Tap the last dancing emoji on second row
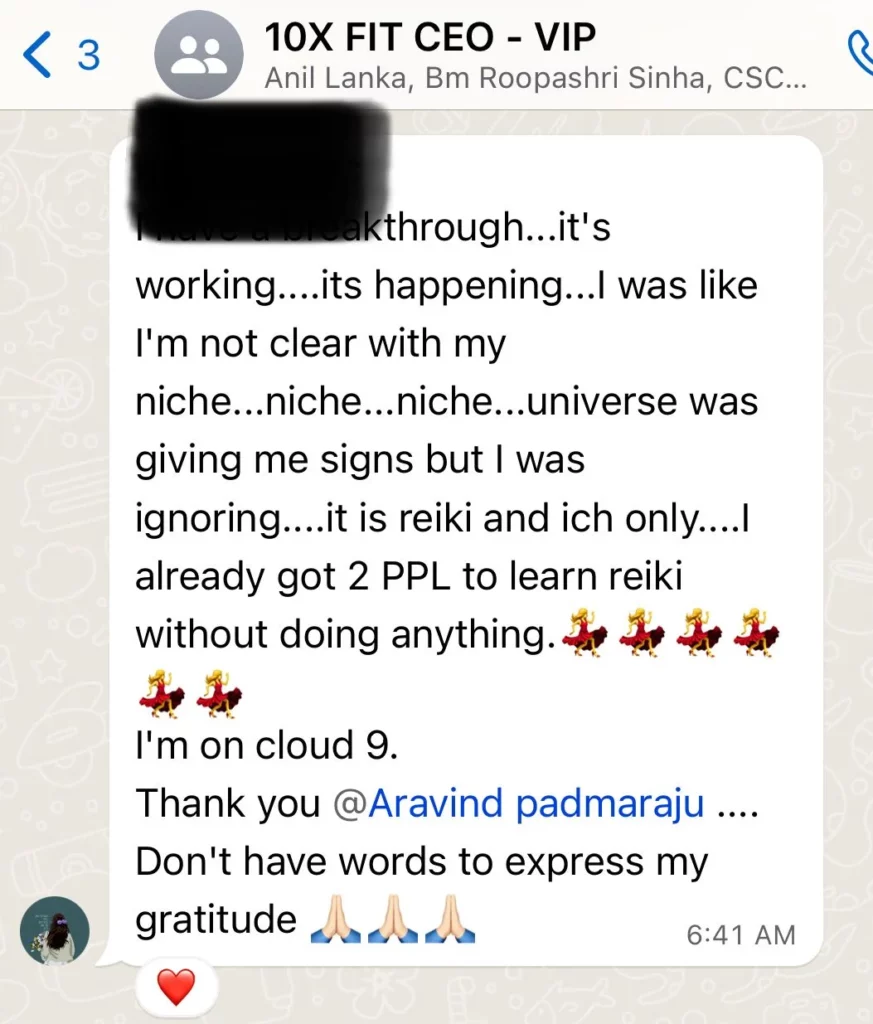Screen dimensions: 873x1024 219,694
